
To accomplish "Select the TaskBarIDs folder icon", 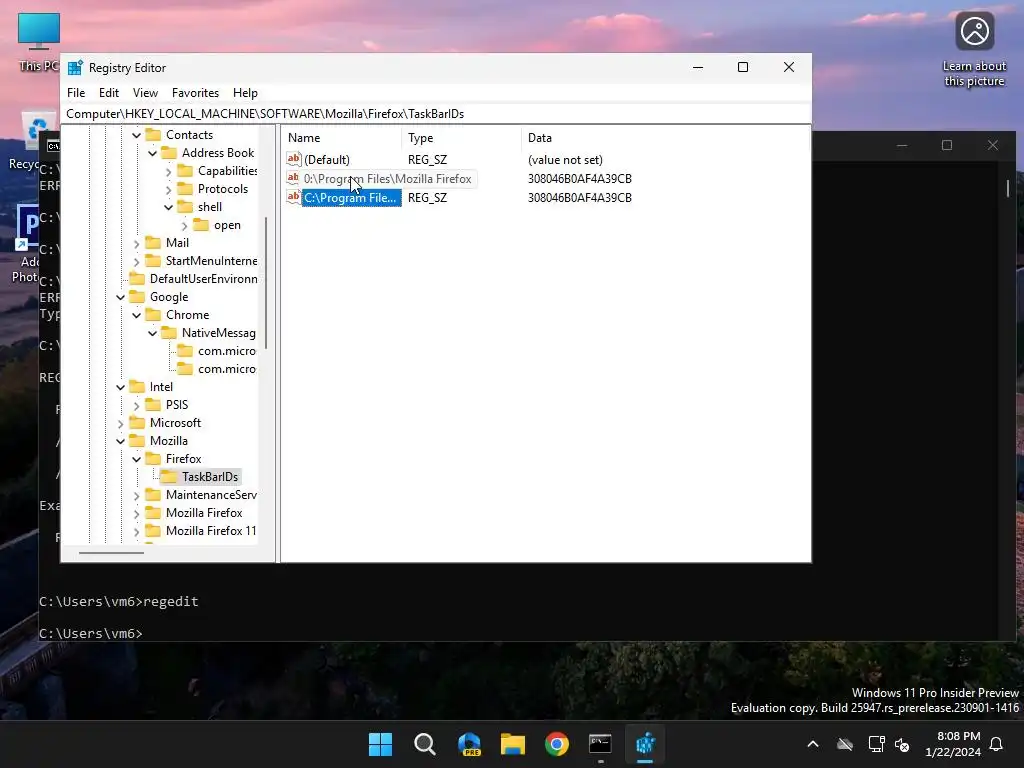I will 169,477.
